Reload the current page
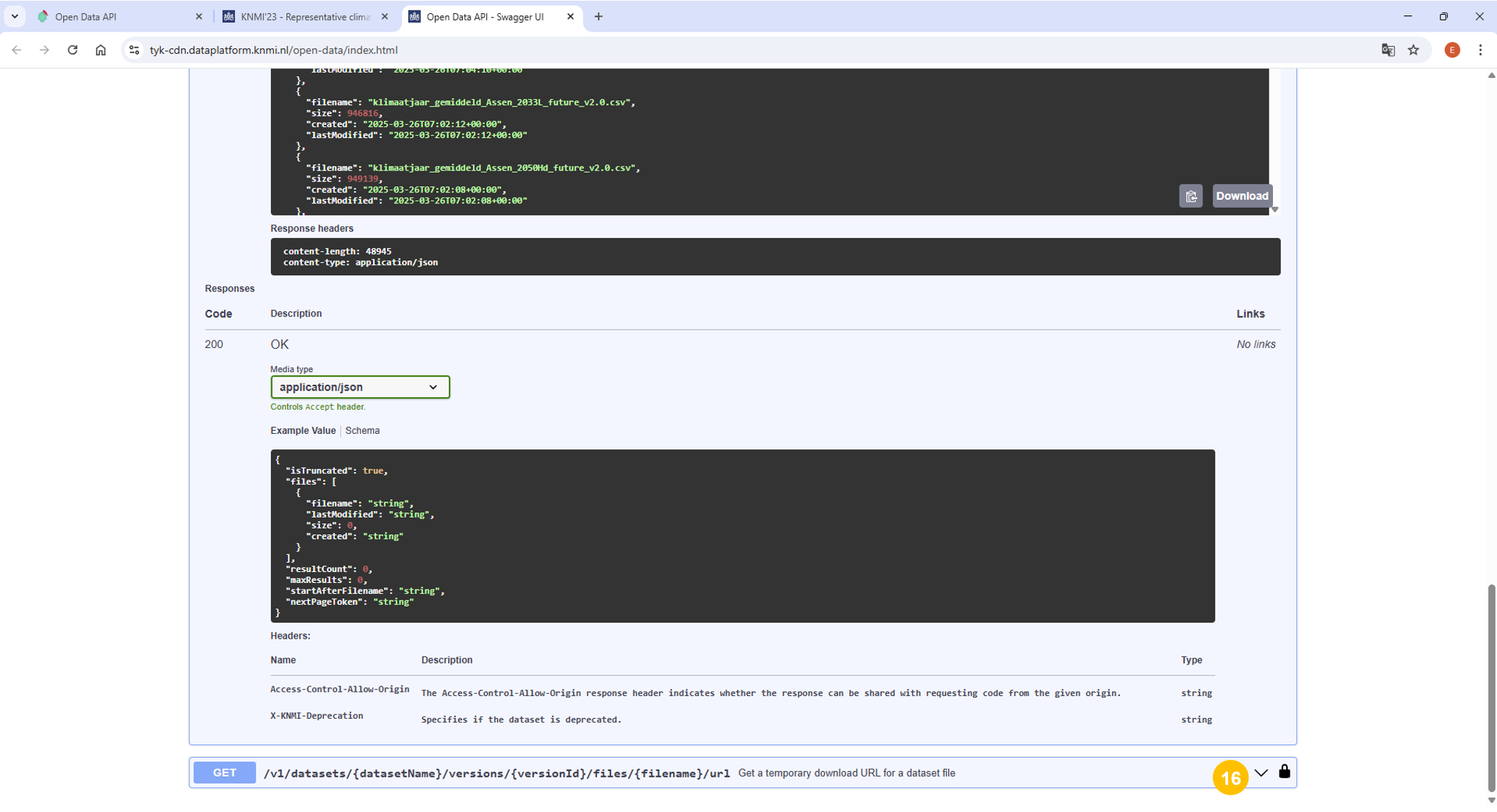The height and width of the screenshot is (812, 1497). (72, 50)
